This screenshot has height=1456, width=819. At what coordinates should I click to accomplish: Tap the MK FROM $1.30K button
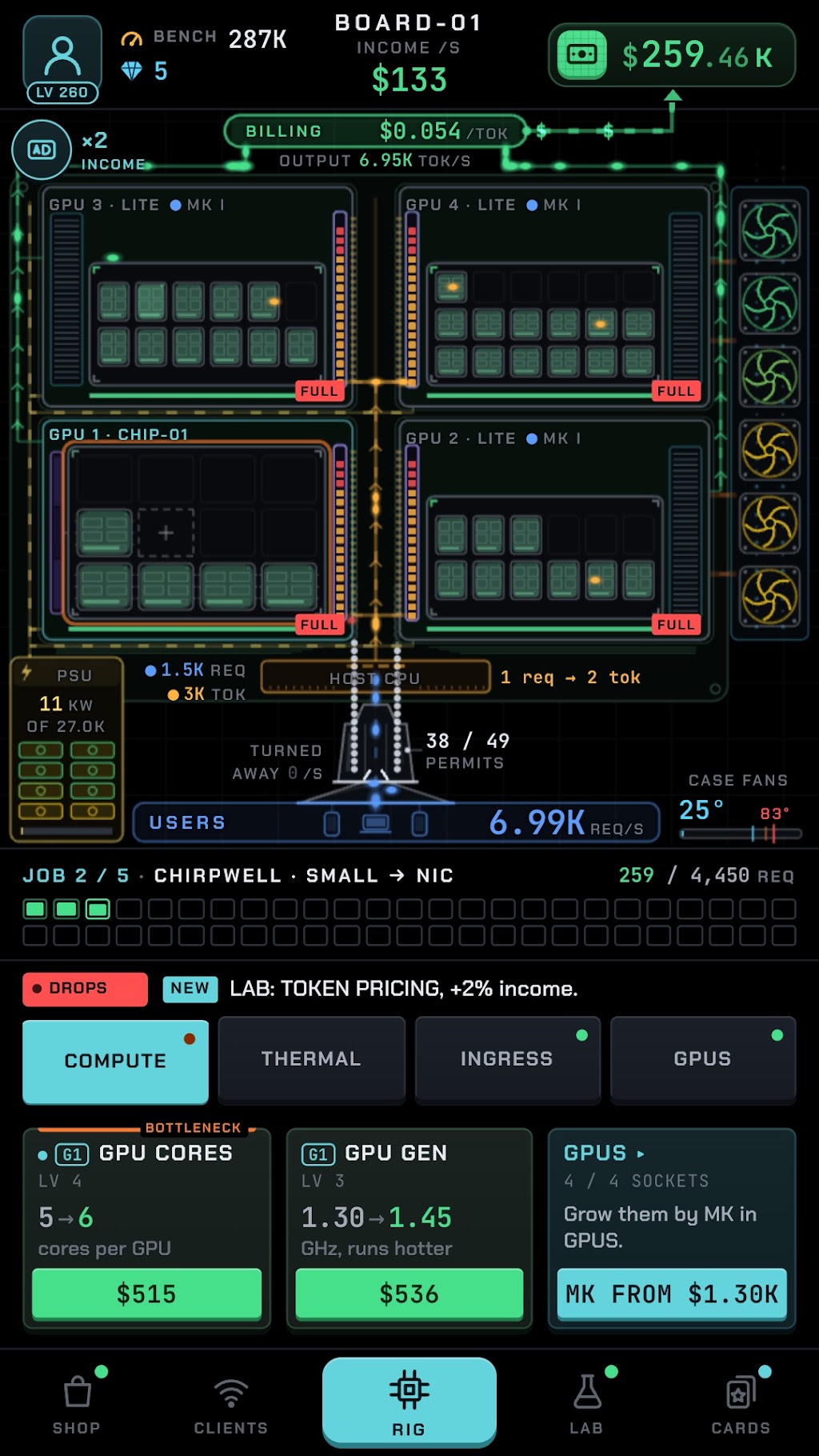click(x=672, y=1294)
